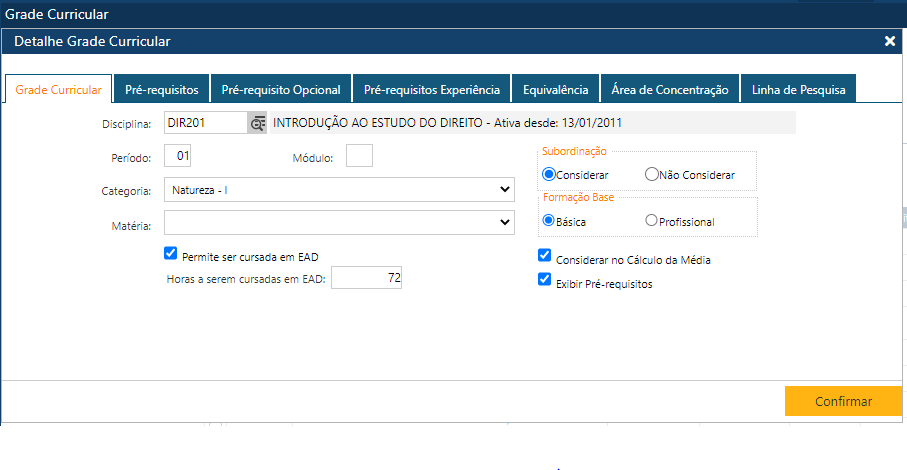Select the Não Considerar radio option
907x470 pixels.
pos(652,174)
